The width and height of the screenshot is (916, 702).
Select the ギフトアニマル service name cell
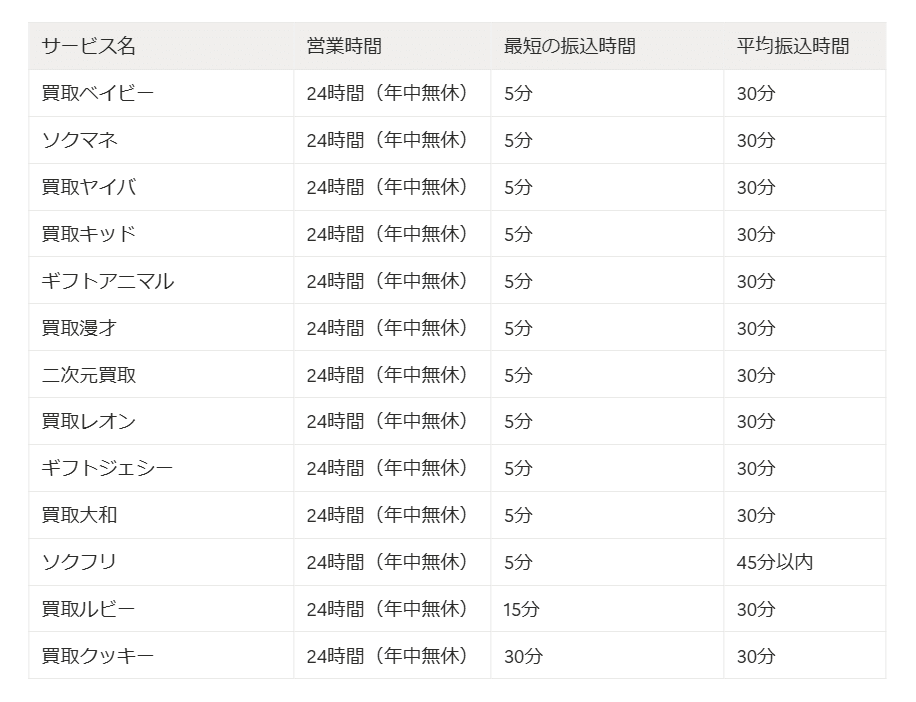107,281
